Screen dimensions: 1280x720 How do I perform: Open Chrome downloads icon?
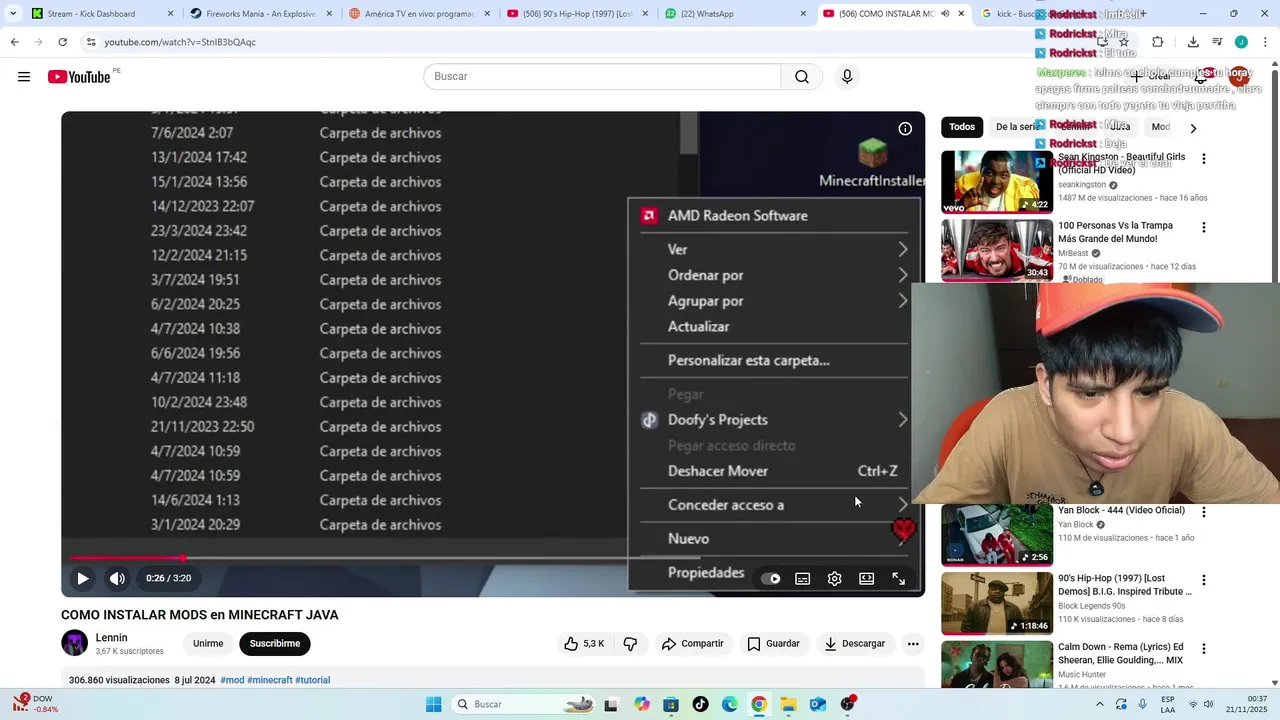[x=1193, y=42]
